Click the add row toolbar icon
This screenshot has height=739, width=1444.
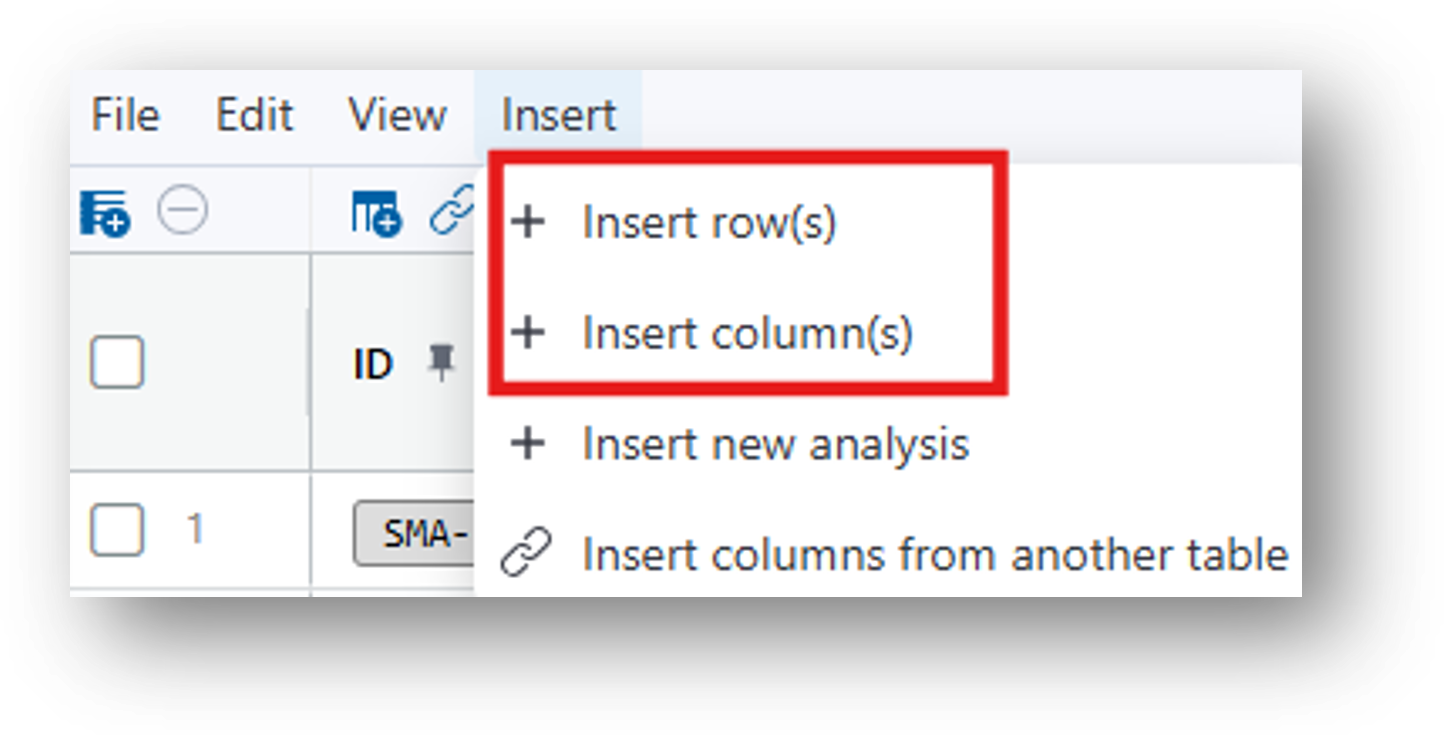pyautogui.click(x=104, y=213)
